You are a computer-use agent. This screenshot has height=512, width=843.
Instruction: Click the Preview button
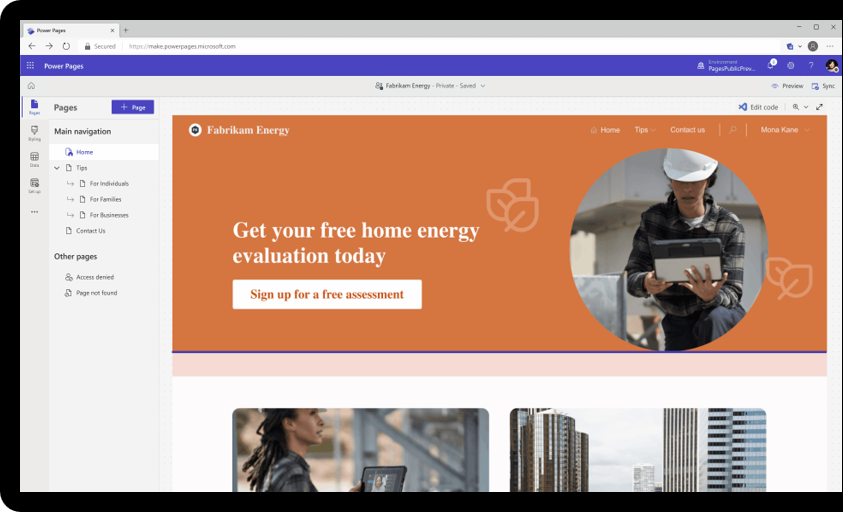(x=787, y=86)
